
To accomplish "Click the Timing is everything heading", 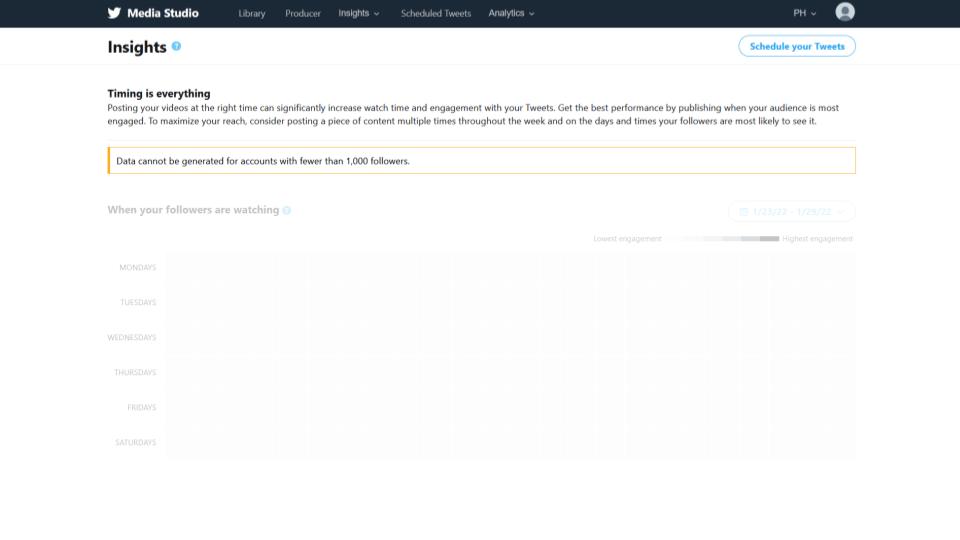I will point(159,93).
